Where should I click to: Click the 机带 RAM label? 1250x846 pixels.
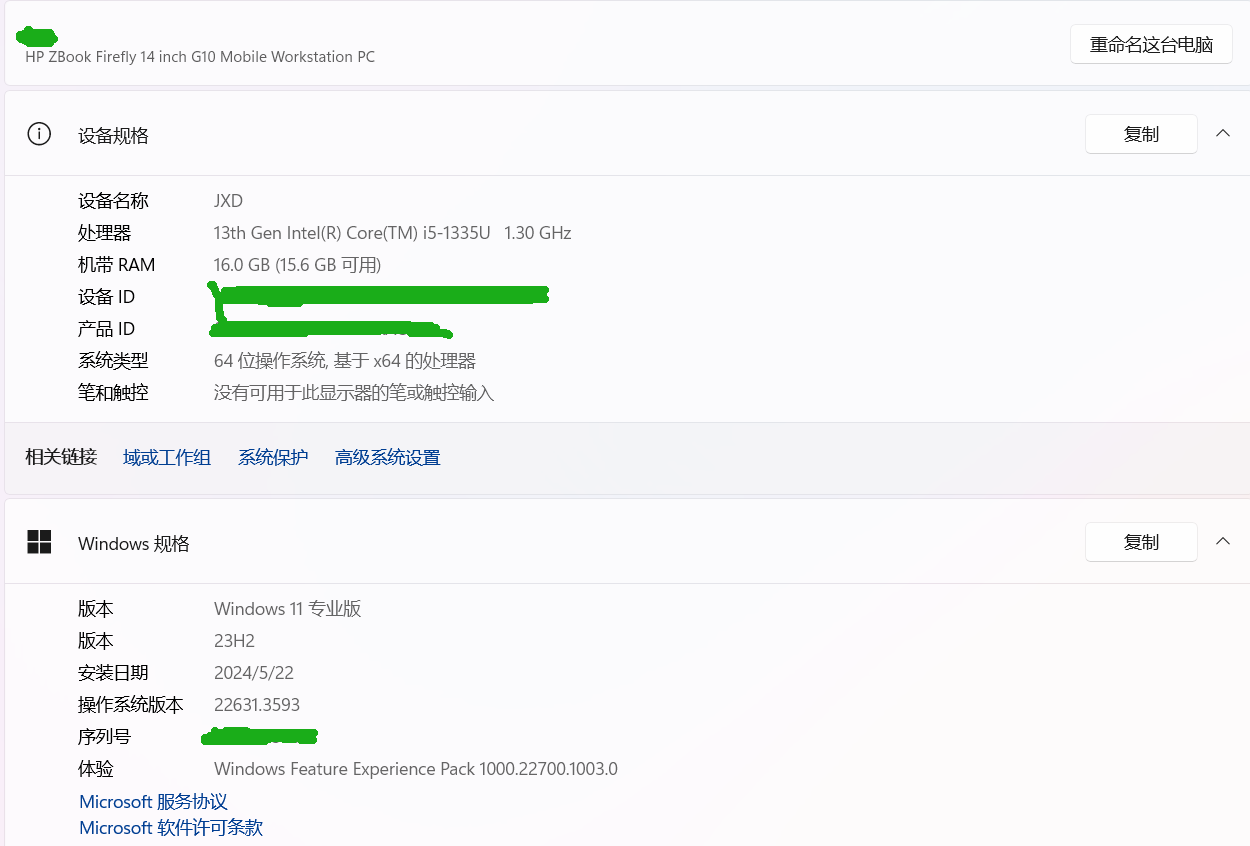coord(116,265)
